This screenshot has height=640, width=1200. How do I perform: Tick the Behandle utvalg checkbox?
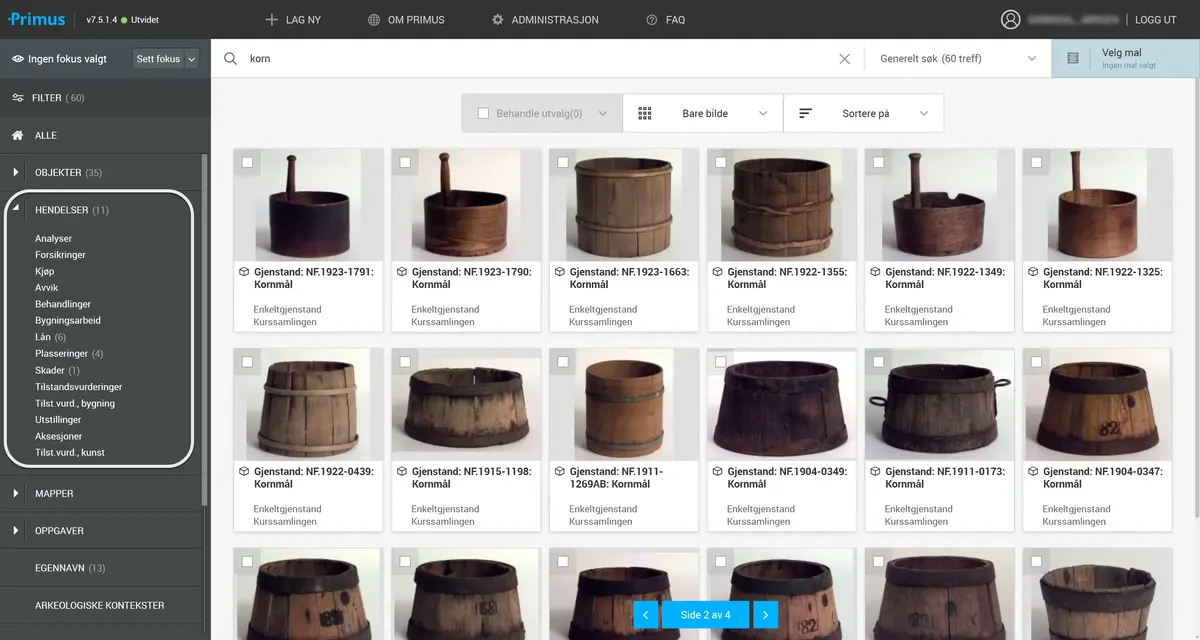(483, 114)
